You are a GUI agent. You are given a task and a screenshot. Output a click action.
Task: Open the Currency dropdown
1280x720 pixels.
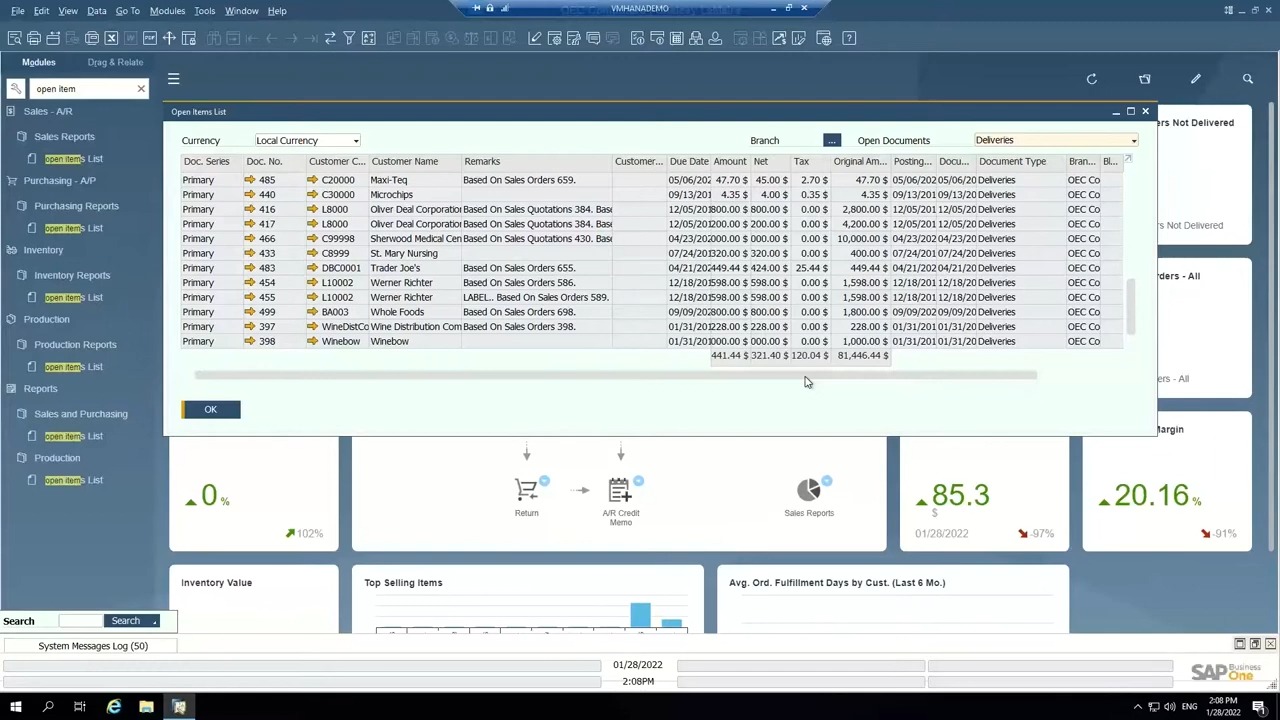[x=307, y=141]
